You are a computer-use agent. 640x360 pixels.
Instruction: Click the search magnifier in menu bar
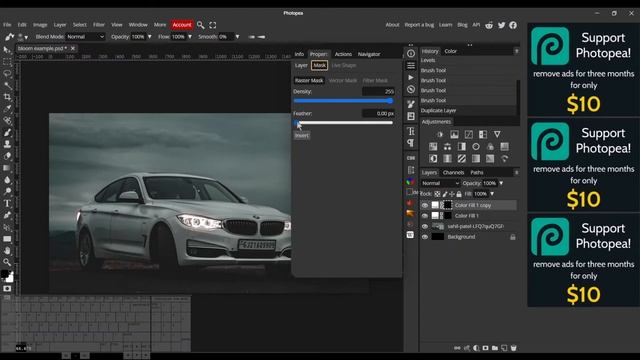click(200, 25)
